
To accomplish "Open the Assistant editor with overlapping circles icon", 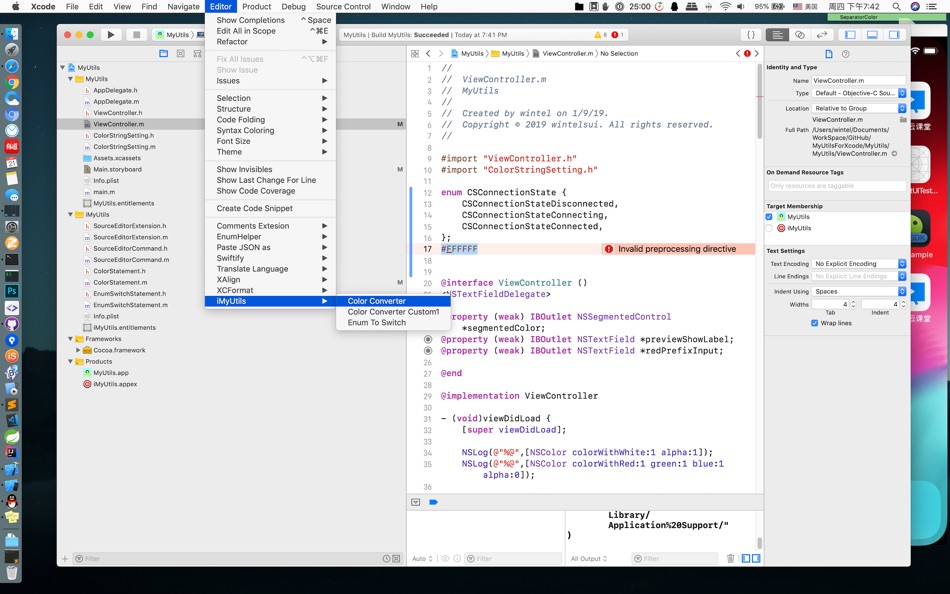I will coord(799,35).
